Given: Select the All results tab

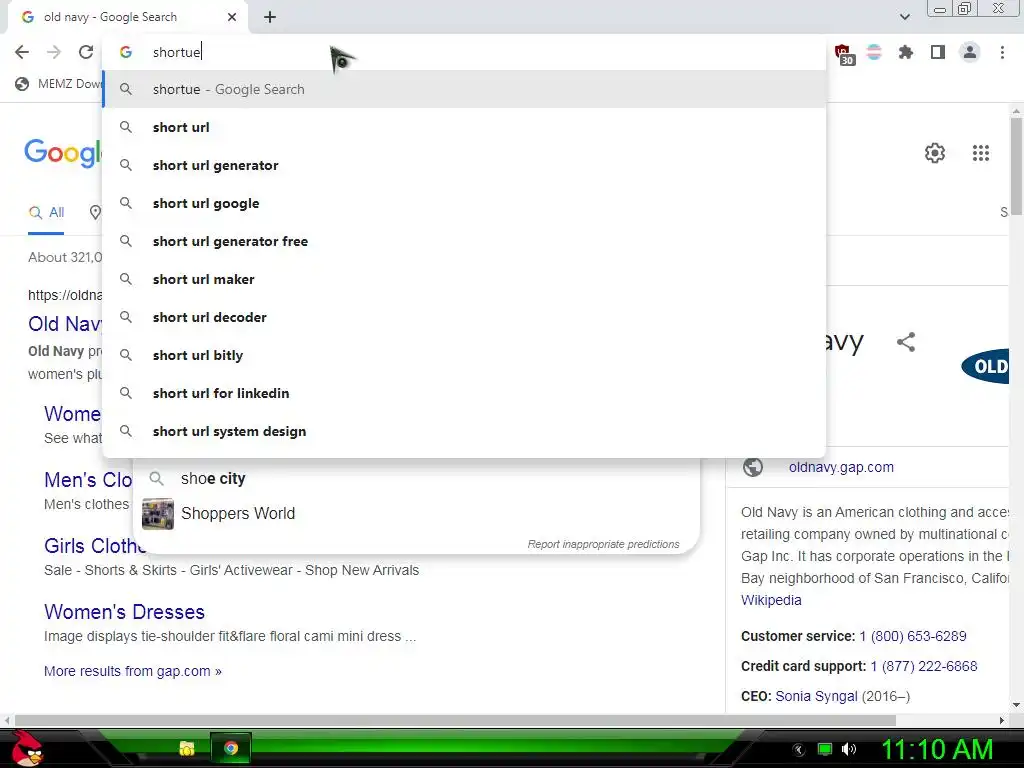Looking at the screenshot, I should tap(46, 212).
